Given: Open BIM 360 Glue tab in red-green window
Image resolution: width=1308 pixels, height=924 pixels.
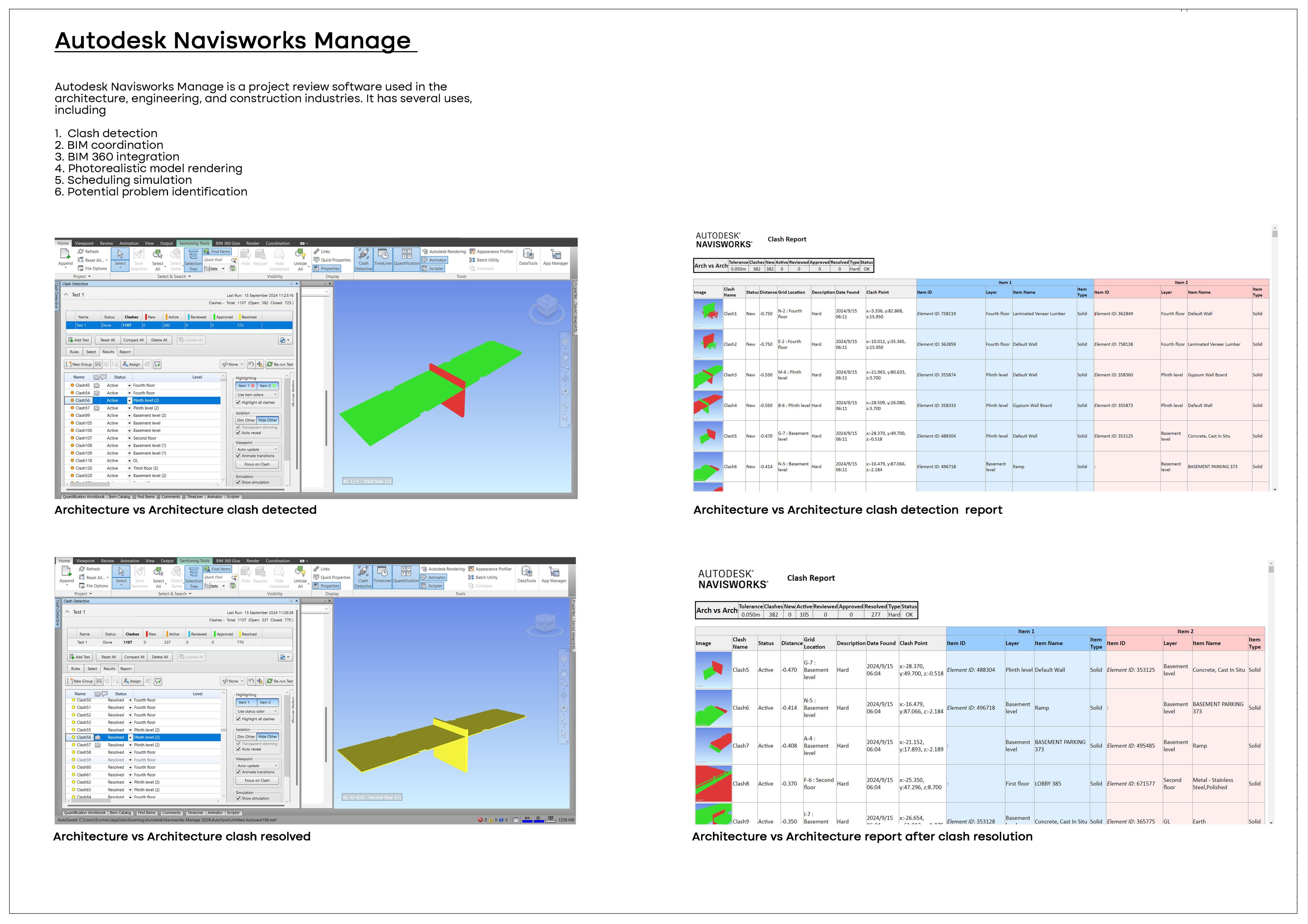Looking at the screenshot, I should point(227,243).
